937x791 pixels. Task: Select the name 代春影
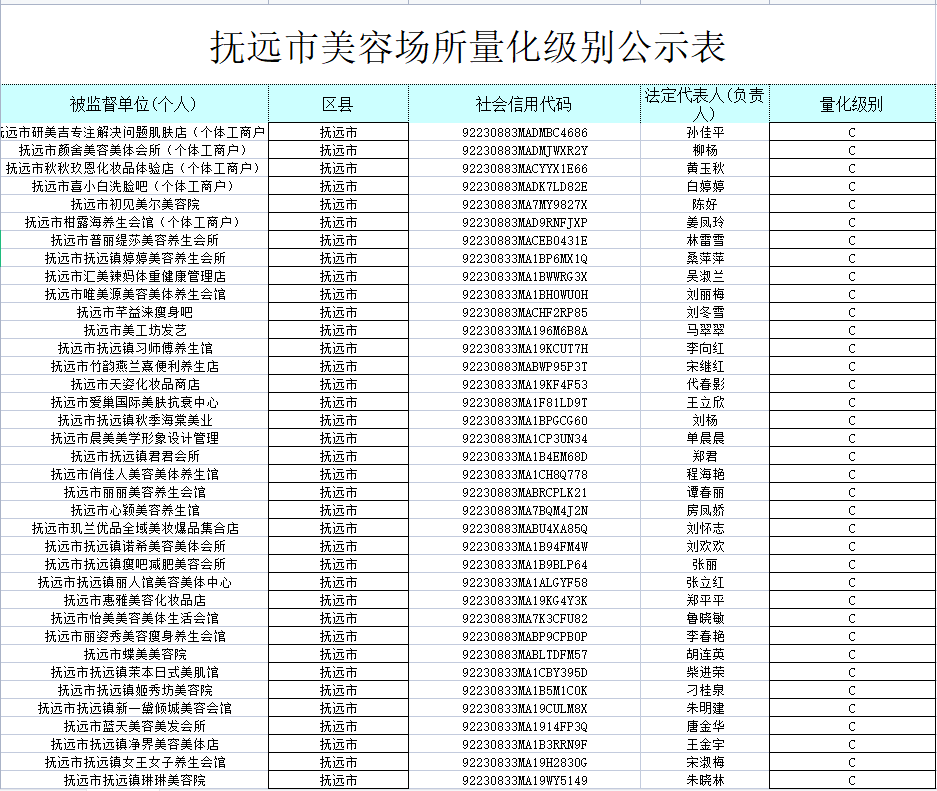(x=705, y=384)
